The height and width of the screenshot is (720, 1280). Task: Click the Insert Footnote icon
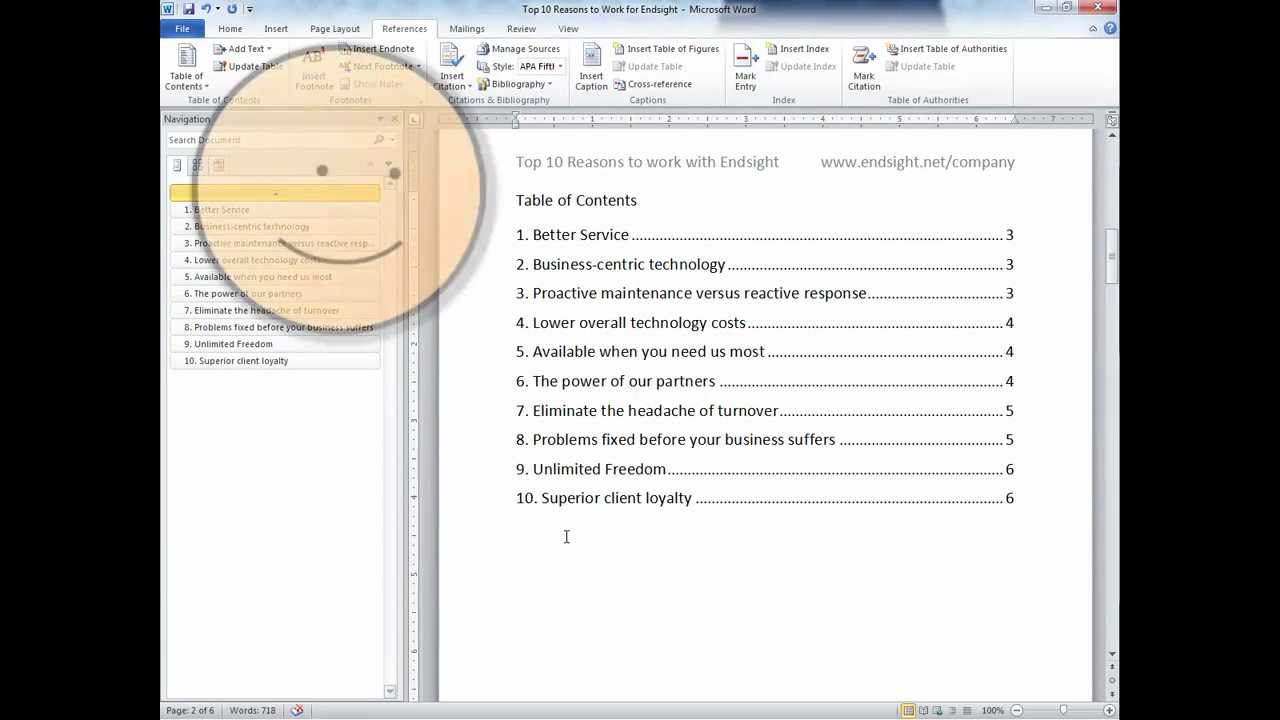(x=313, y=67)
